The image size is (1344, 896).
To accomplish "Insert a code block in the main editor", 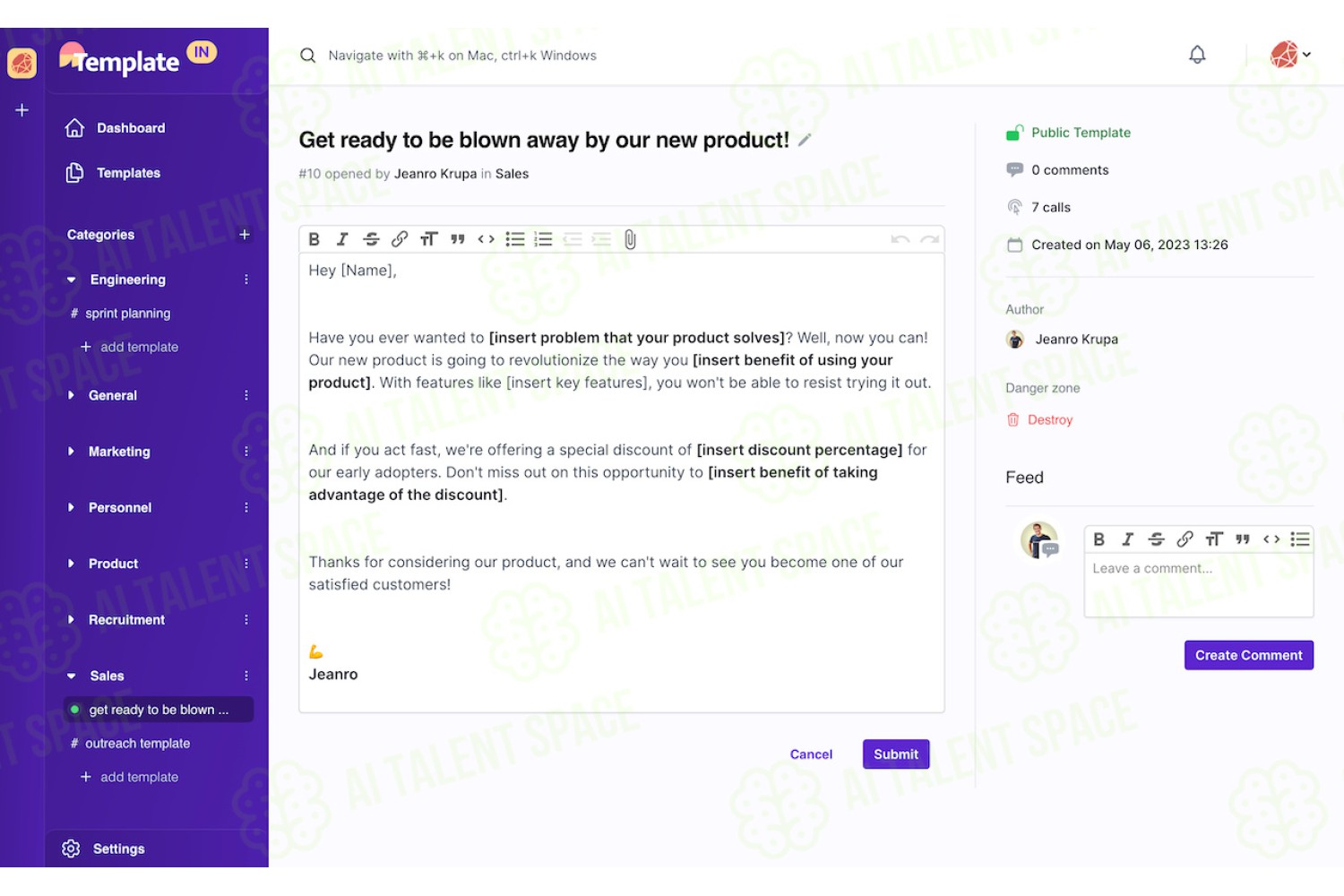I will tap(486, 239).
